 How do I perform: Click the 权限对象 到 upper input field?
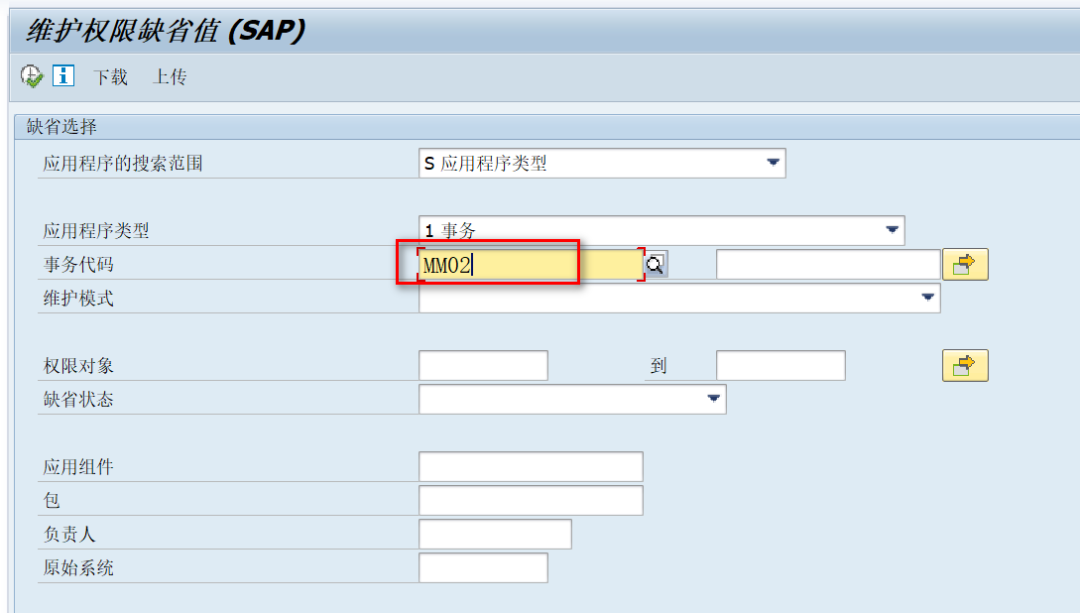(780, 366)
